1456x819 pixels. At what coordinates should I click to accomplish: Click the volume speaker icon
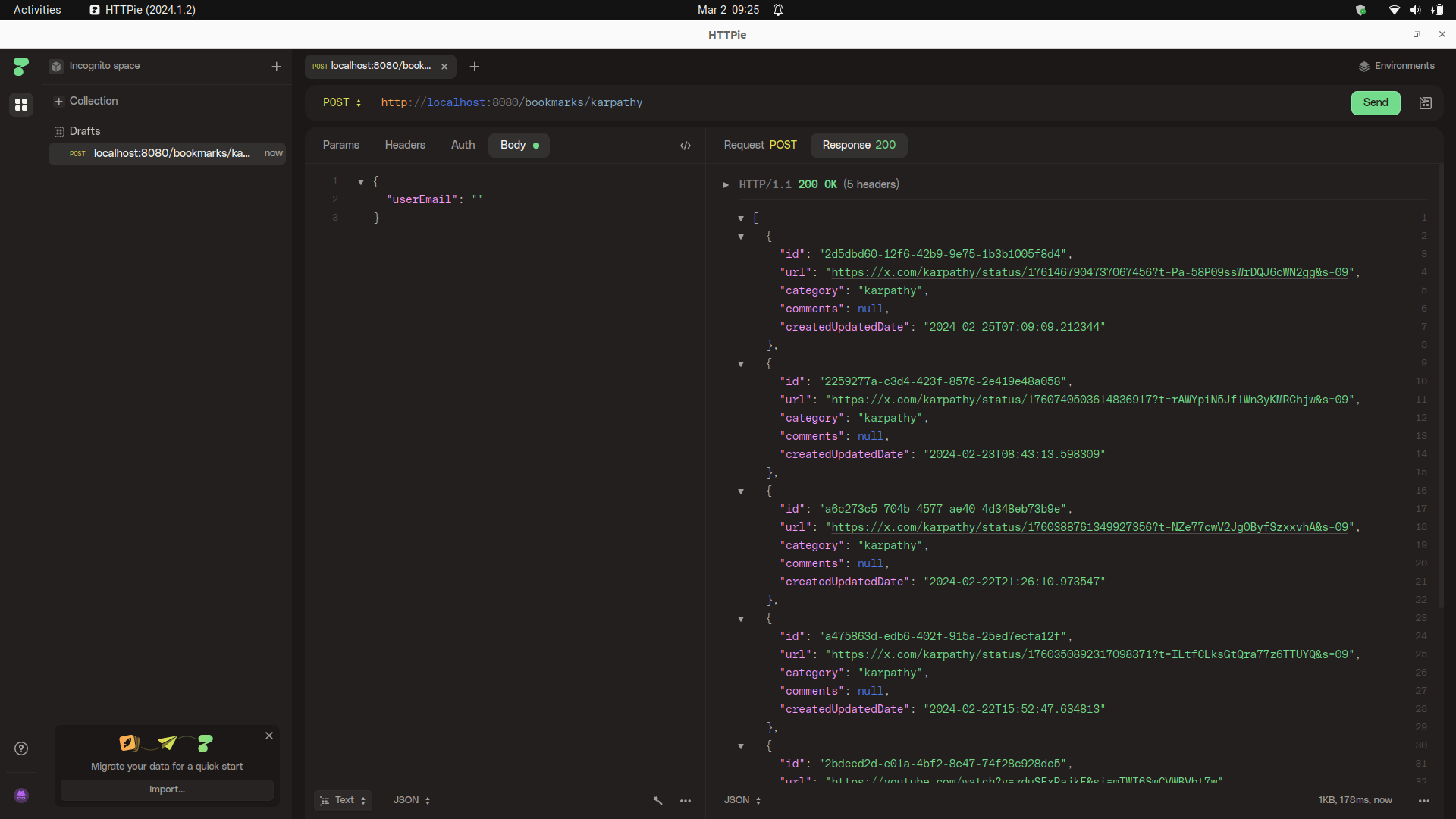1415,10
